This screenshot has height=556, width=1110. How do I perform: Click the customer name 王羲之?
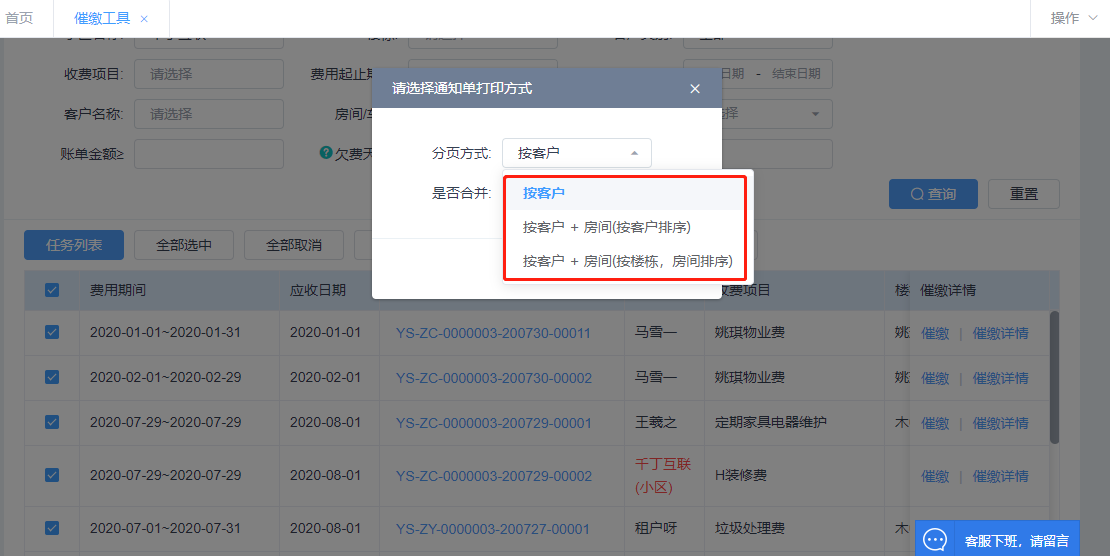(656, 423)
